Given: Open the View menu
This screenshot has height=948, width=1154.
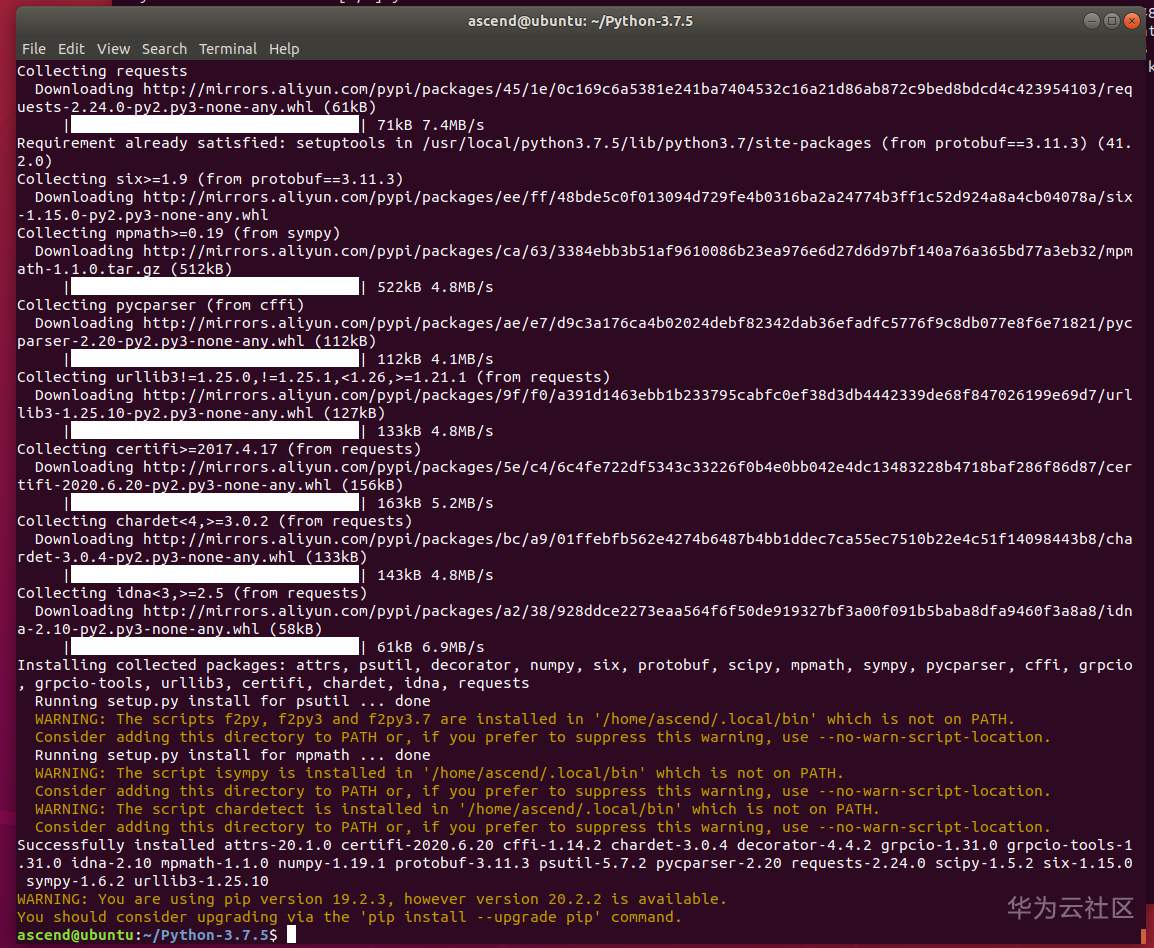Looking at the screenshot, I should (x=113, y=49).
